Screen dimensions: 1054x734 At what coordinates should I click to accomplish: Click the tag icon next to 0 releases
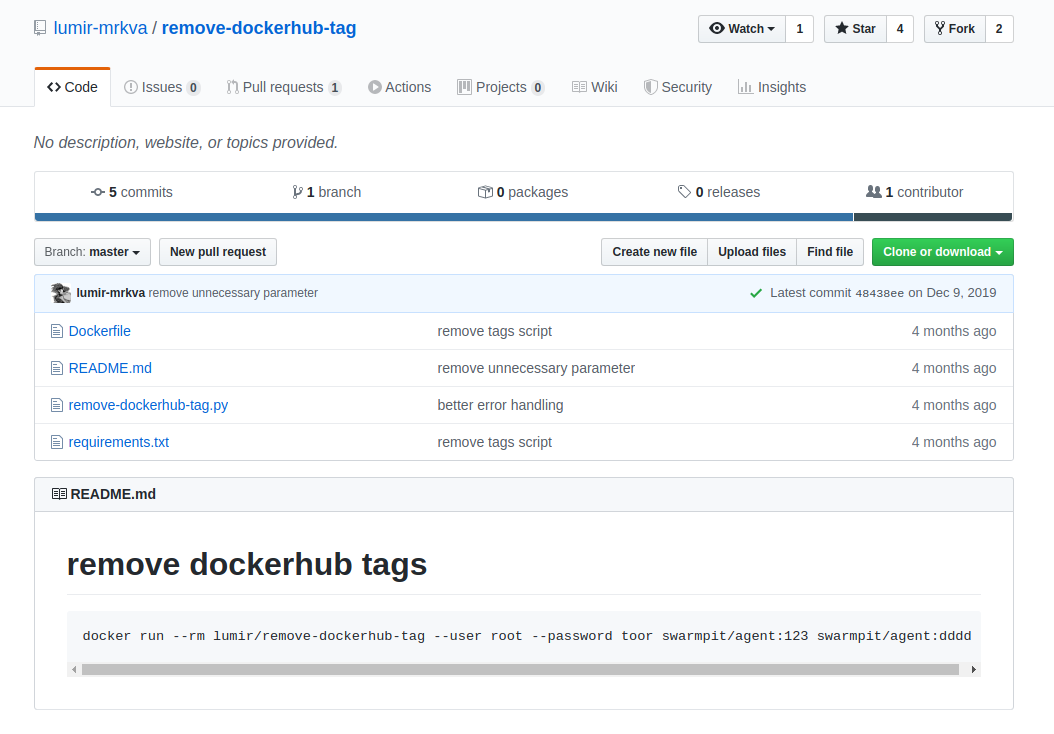684,192
